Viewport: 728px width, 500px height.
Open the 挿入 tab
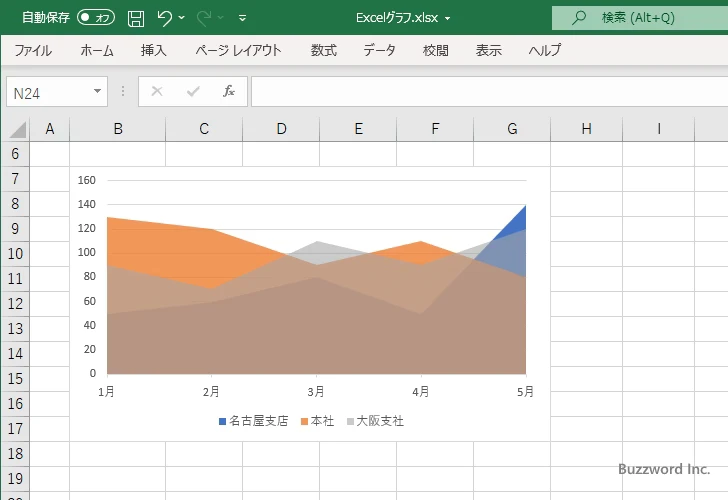click(154, 50)
